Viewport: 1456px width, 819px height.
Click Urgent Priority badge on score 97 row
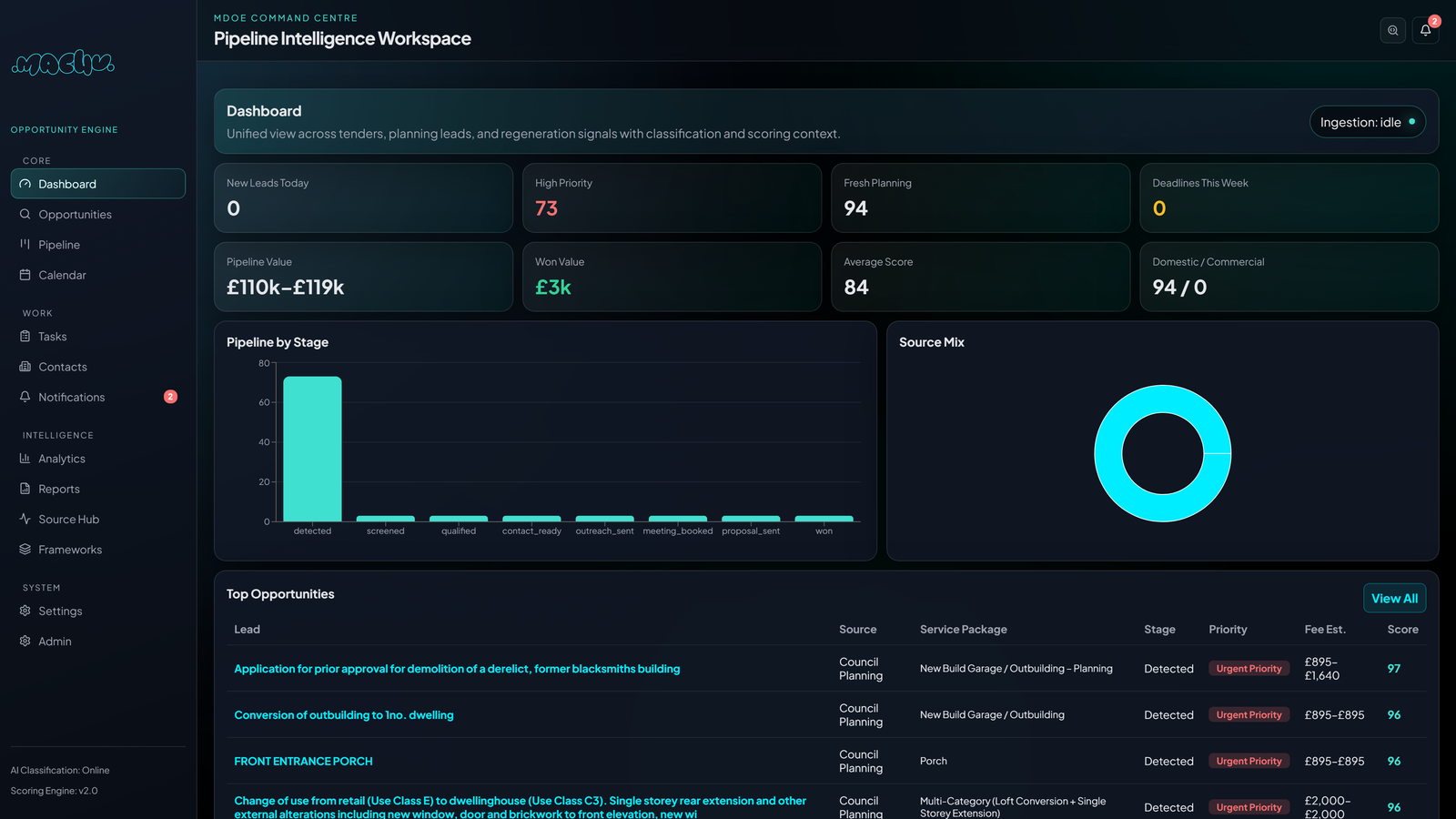click(x=1249, y=669)
